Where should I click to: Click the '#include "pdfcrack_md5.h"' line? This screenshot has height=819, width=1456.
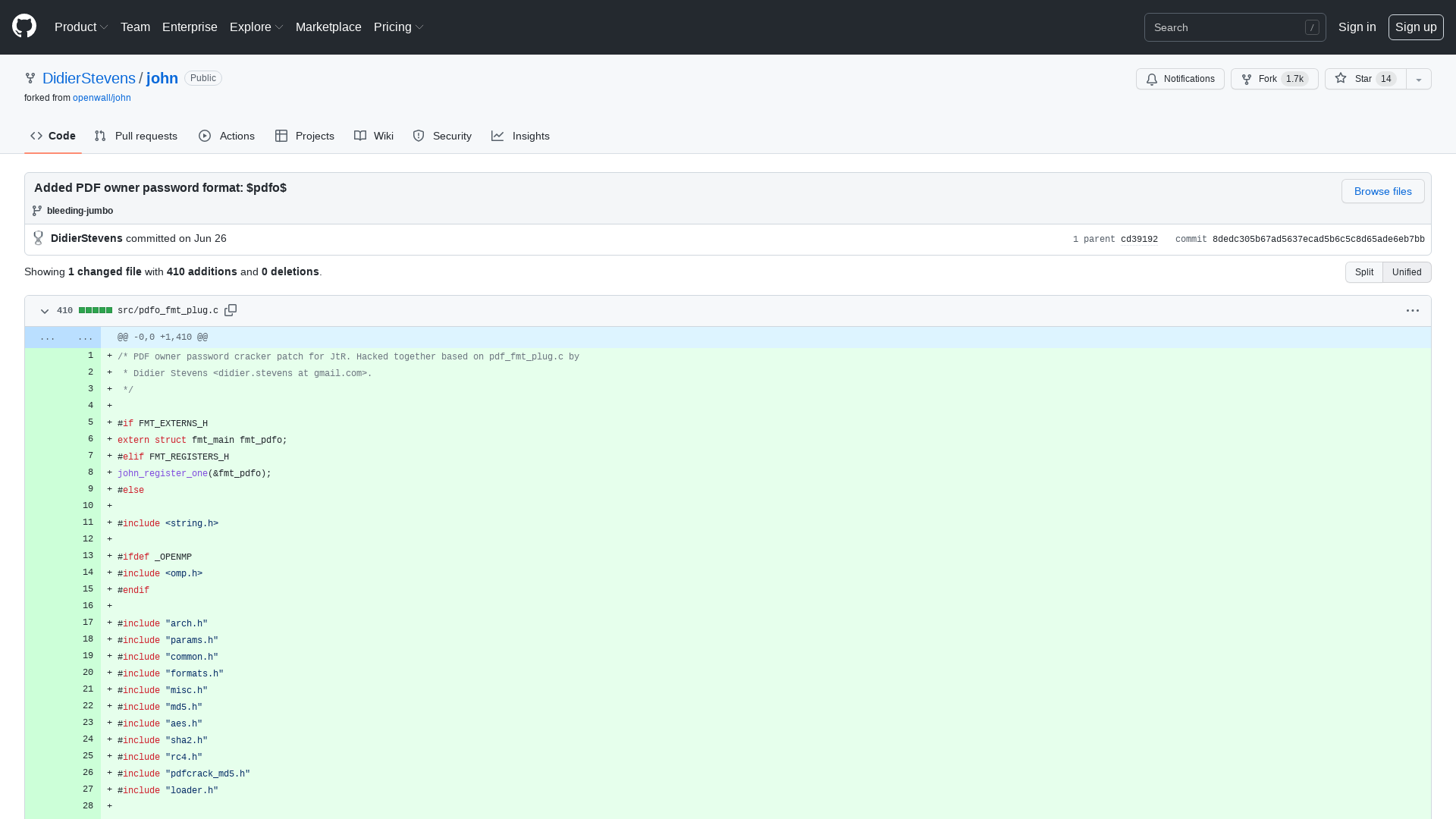184,773
